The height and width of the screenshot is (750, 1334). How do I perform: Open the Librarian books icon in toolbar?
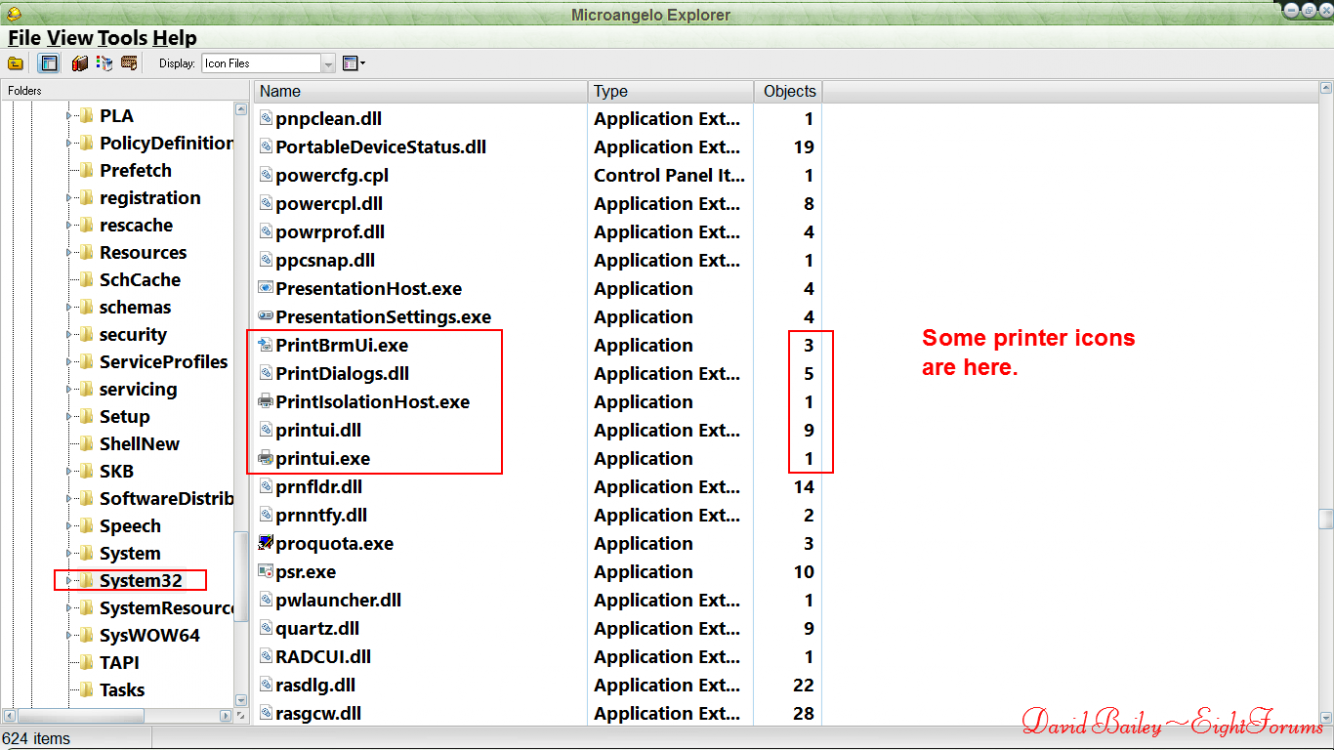point(80,63)
